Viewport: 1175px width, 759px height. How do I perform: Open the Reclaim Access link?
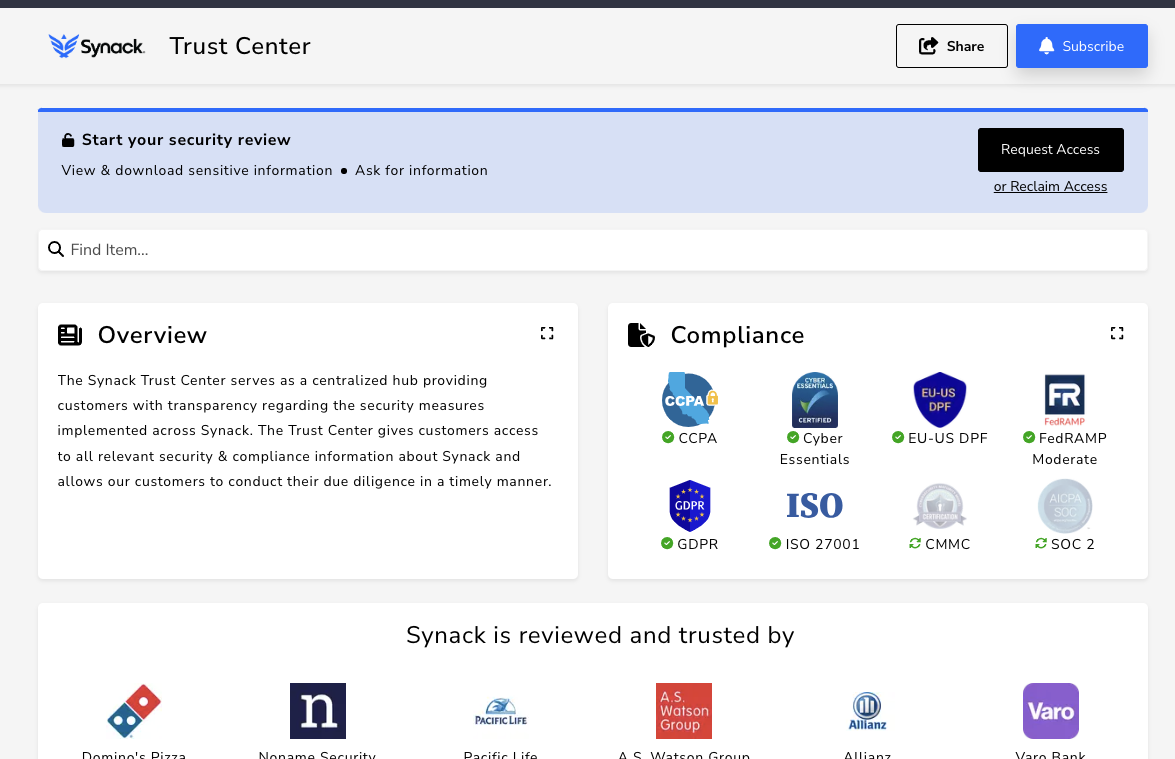(x=1050, y=186)
